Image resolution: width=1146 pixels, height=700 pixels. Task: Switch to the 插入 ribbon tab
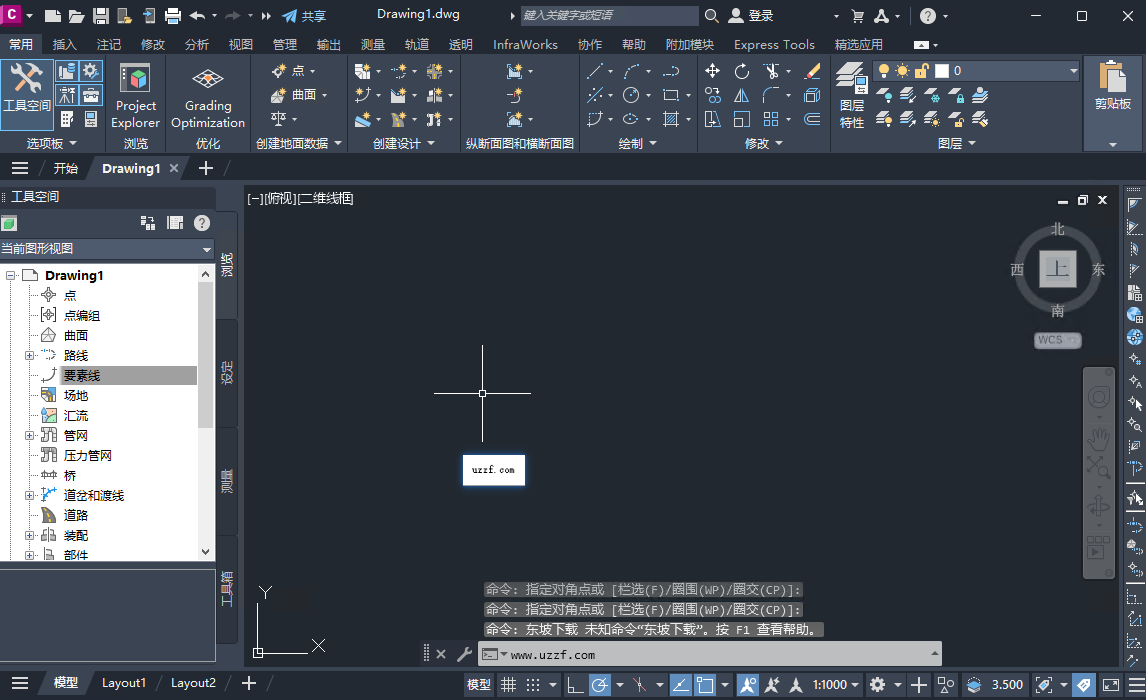click(65, 44)
